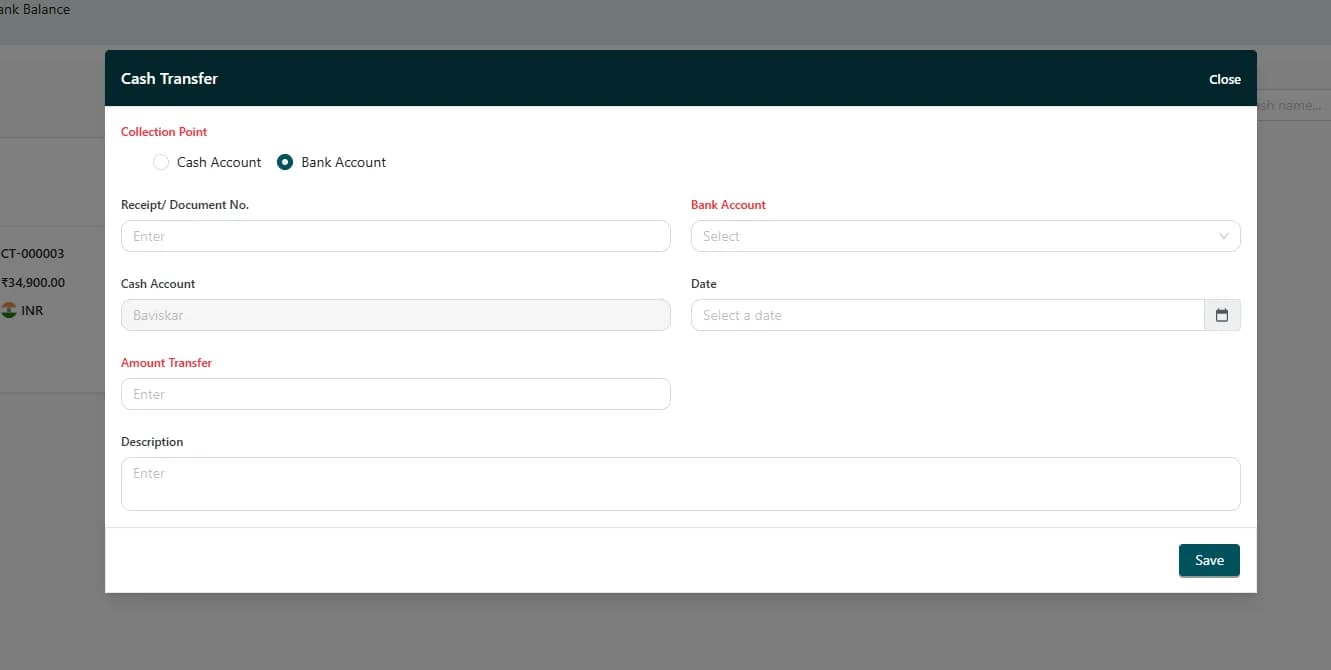Click the INR currency flag icon

pyautogui.click(x=9, y=310)
